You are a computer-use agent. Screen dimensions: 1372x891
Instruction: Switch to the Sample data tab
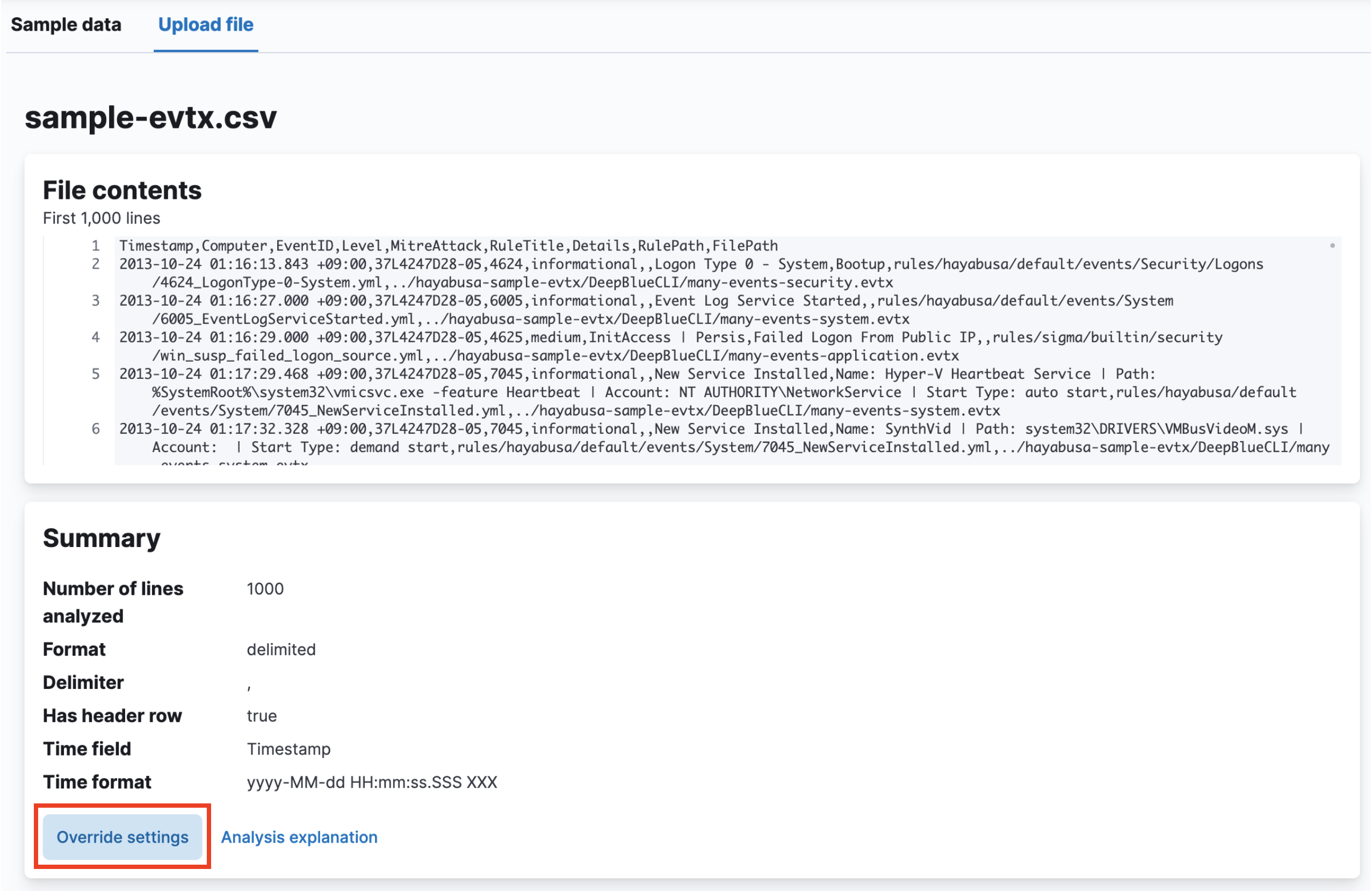pyautogui.click(x=66, y=25)
